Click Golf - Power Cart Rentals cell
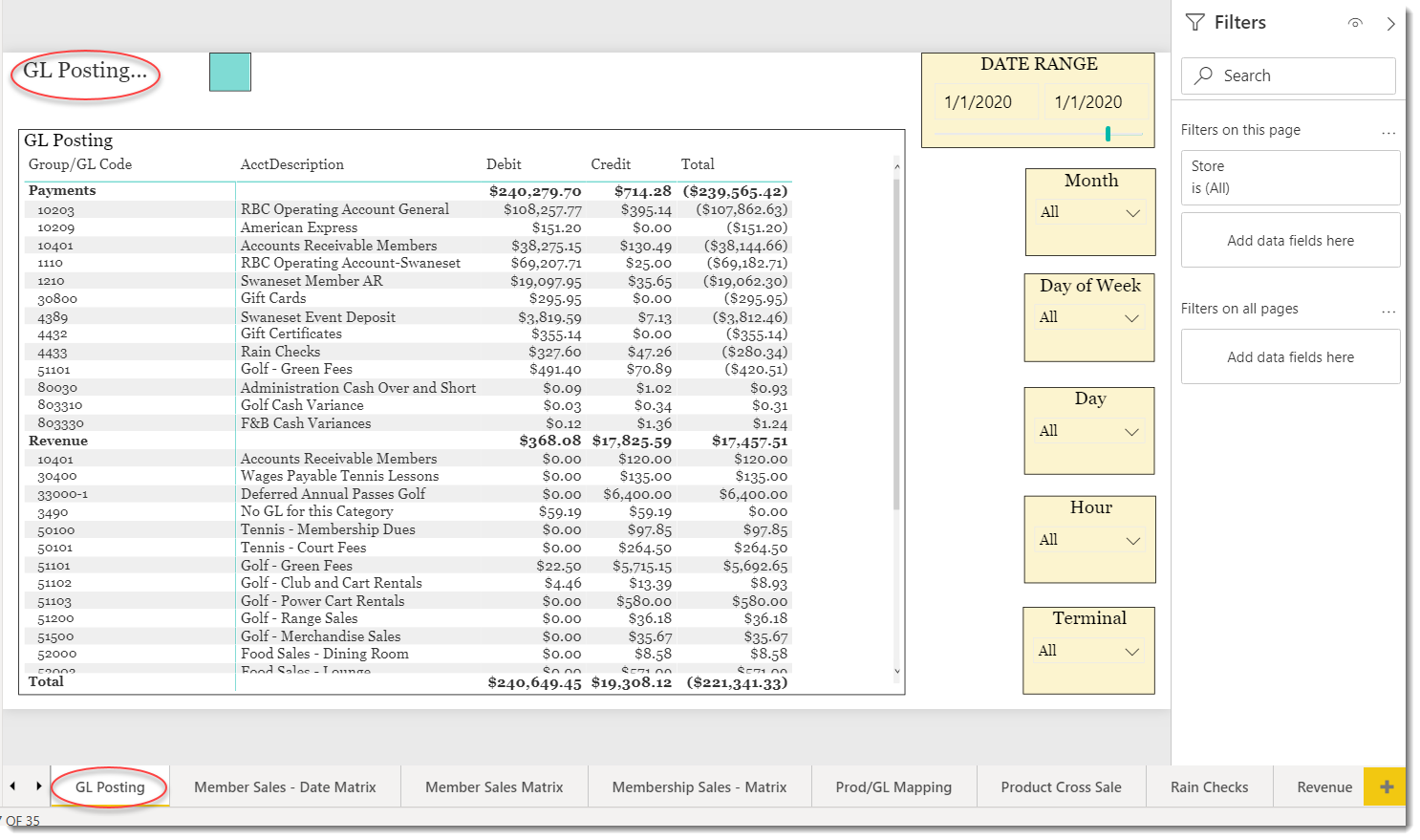 [323, 601]
